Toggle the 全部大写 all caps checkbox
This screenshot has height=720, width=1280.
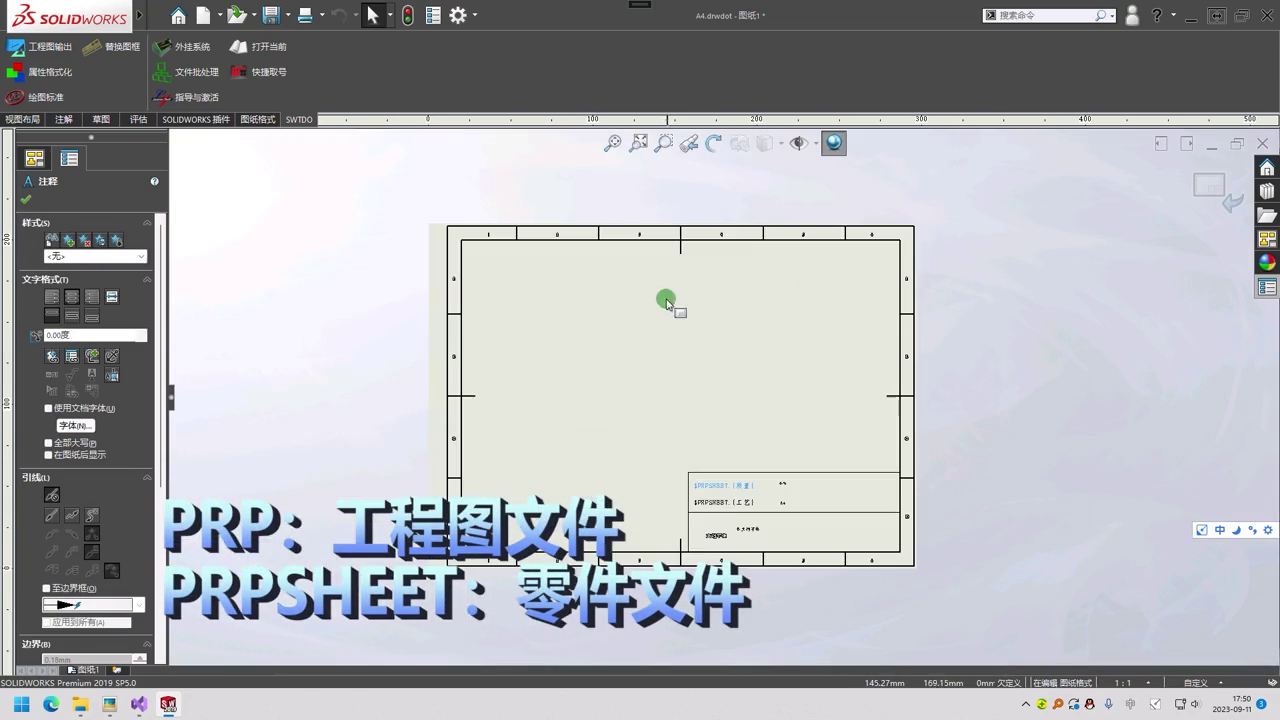48,443
